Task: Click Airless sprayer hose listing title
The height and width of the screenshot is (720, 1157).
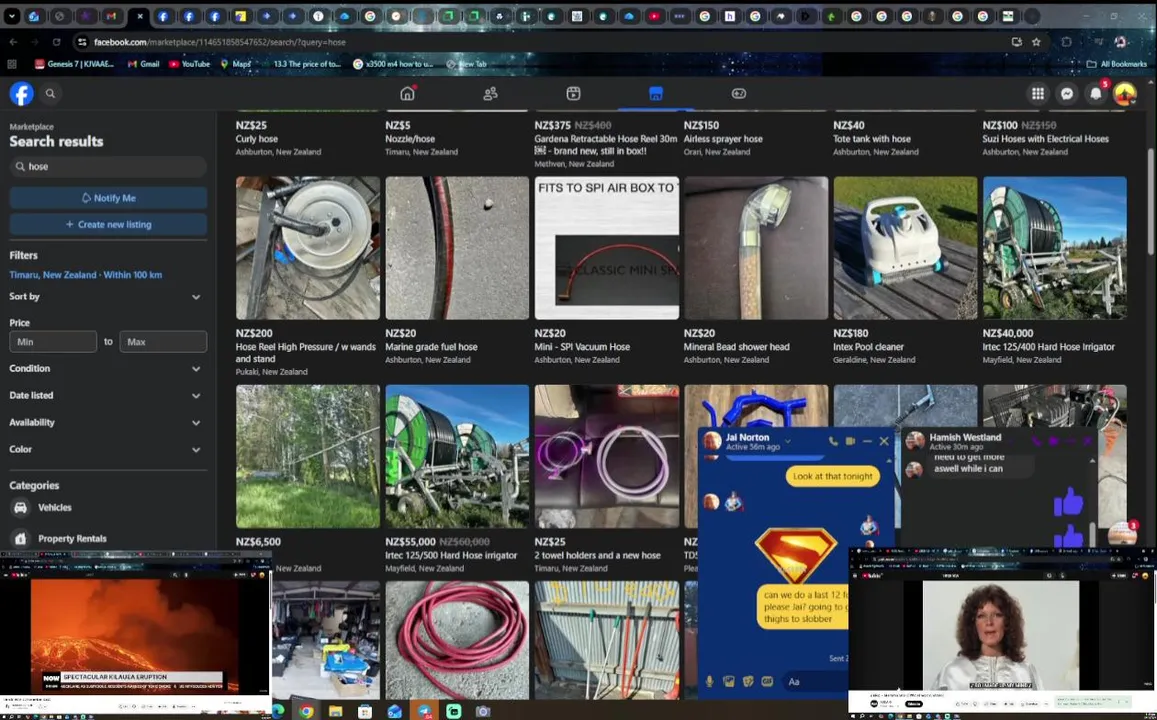Action: point(722,139)
